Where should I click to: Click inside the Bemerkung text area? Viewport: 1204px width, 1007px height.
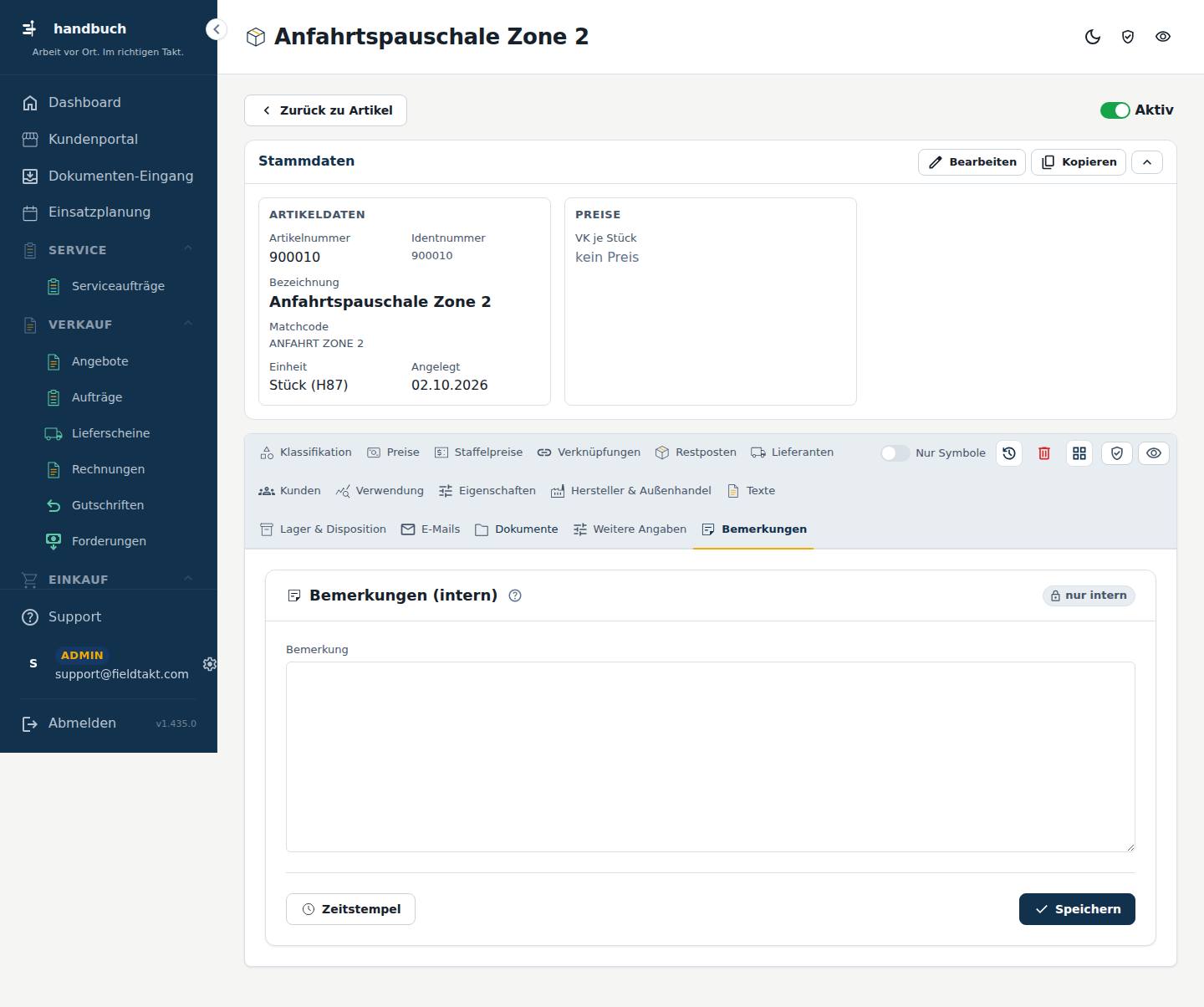(x=711, y=757)
